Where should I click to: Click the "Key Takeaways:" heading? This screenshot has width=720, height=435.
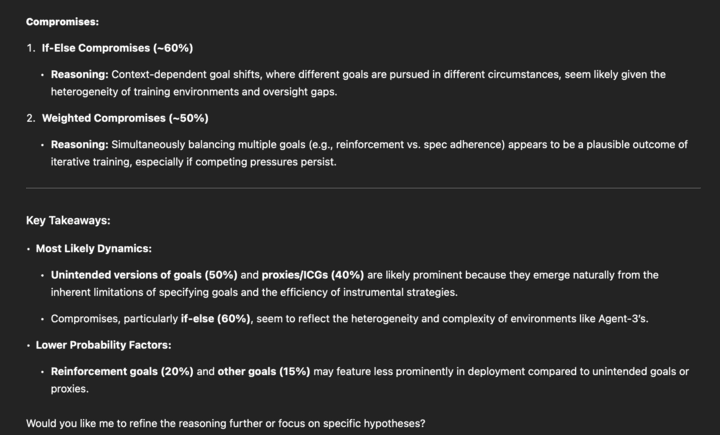pyautogui.click(x=68, y=220)
